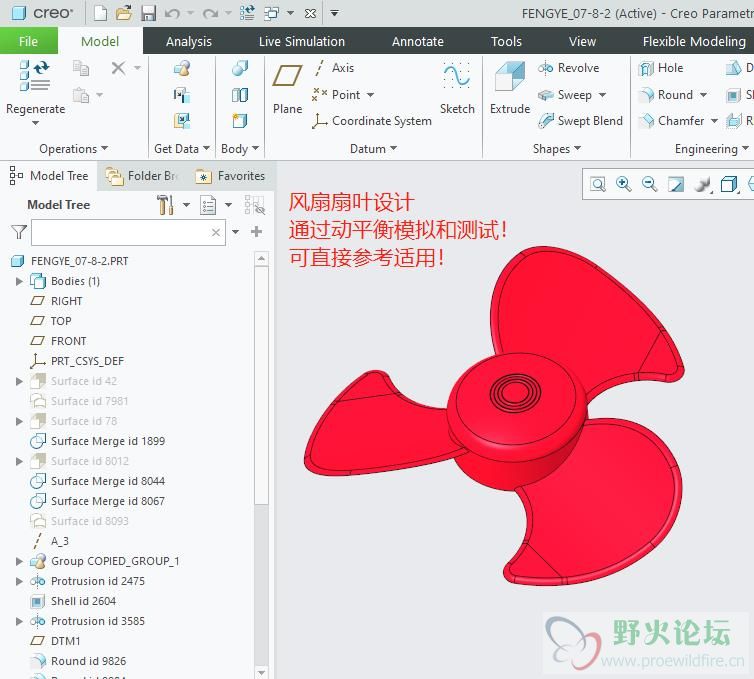Click the Redo arrow icon
Screen dimensions: 754x679
click(210, 13)
